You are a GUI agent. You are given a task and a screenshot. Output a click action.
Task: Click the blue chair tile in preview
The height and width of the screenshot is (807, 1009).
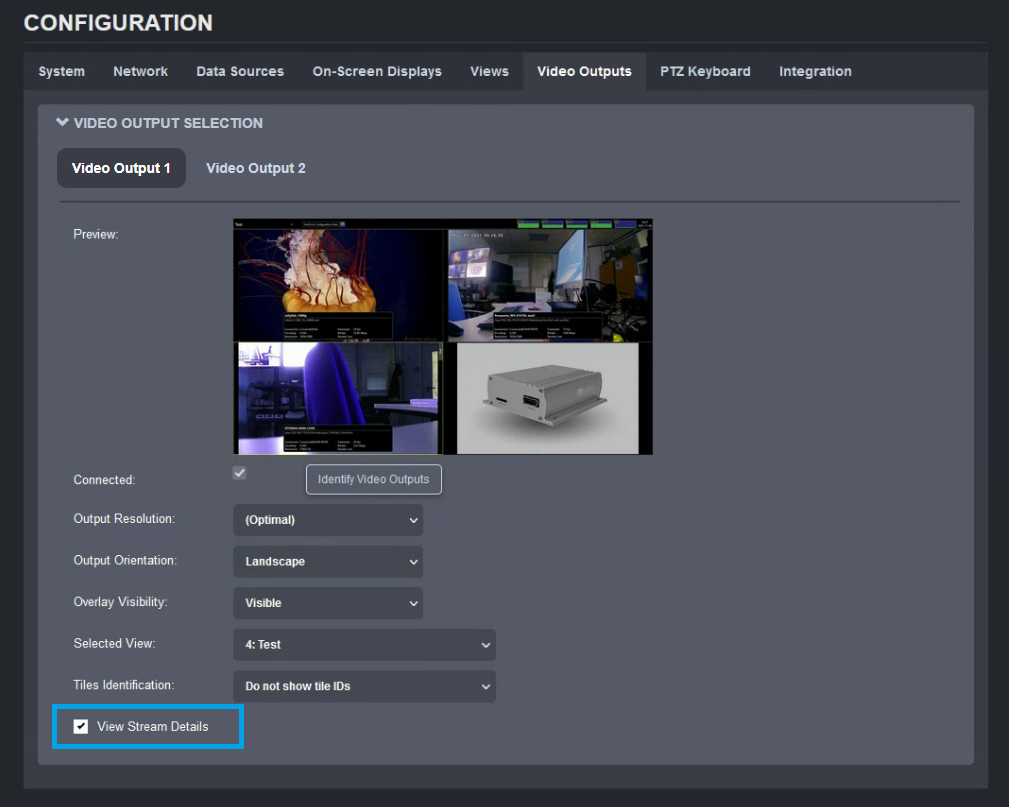click(x=340, y=398)
